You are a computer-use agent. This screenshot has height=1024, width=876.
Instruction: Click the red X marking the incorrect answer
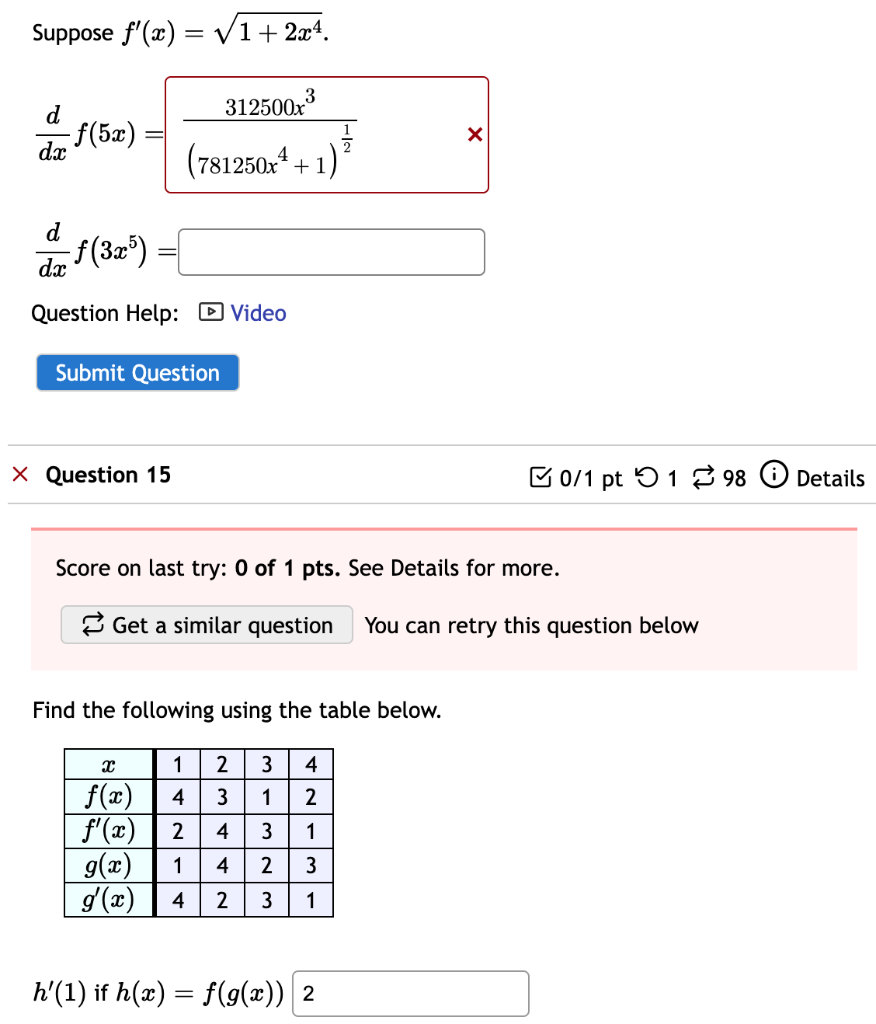tap(473, 134)
